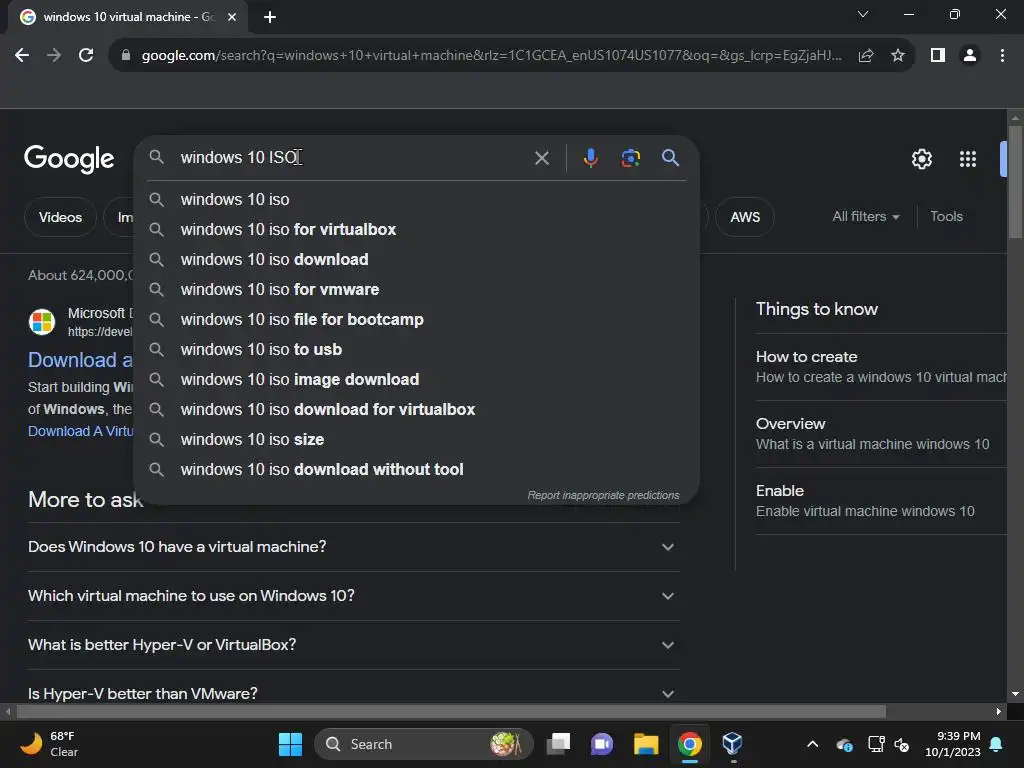Expand 'What is better Hyper-V or VirtualBox?'

click(353, 645)
